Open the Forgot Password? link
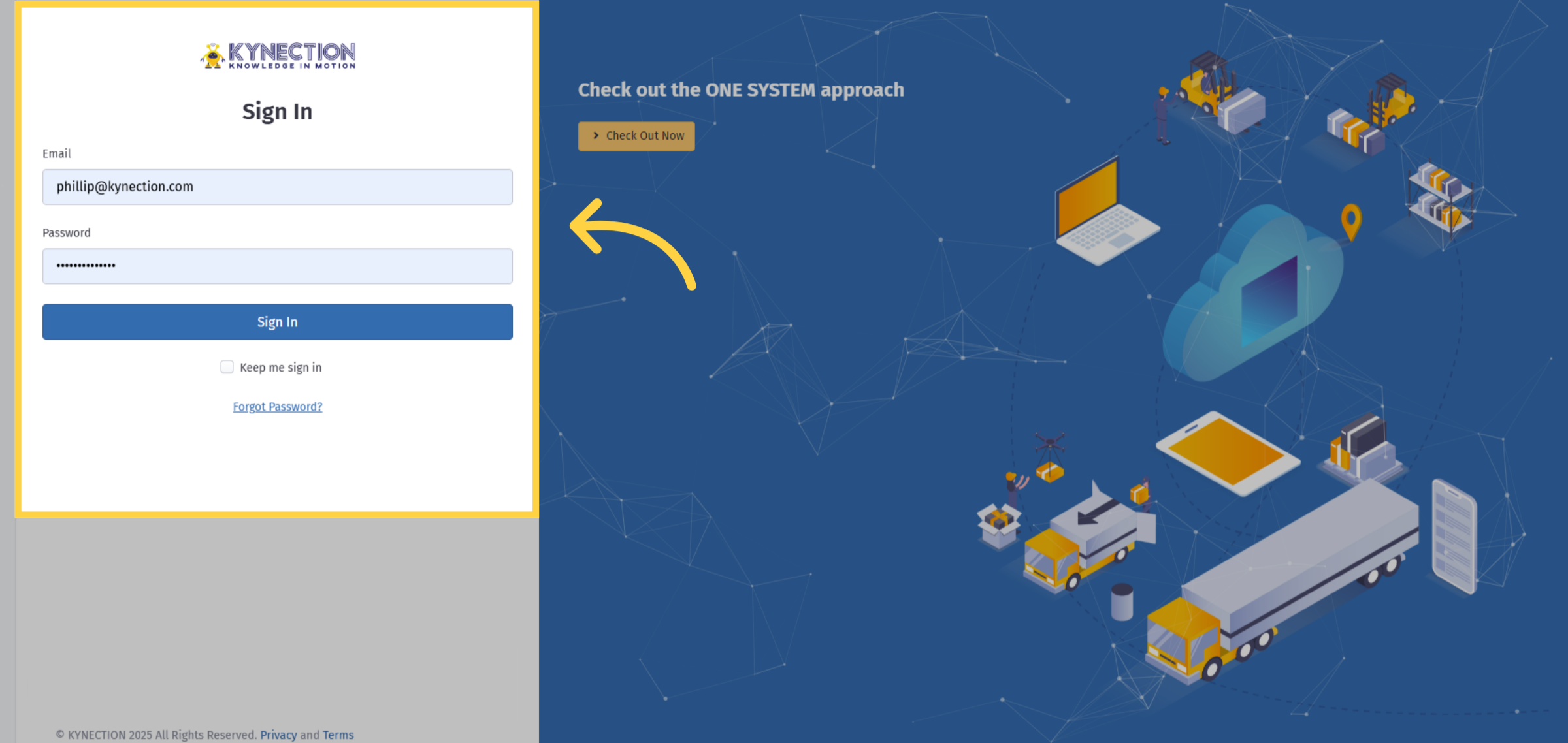1568x743 pixels. click(x=278, y=407)
